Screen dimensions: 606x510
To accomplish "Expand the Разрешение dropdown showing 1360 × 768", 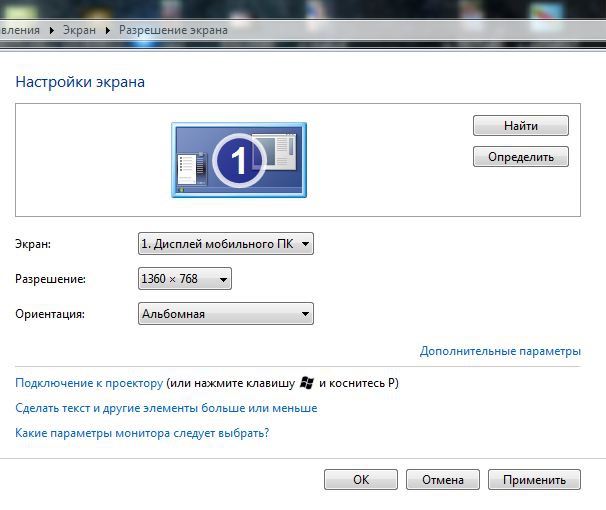I will click(184, 279).
